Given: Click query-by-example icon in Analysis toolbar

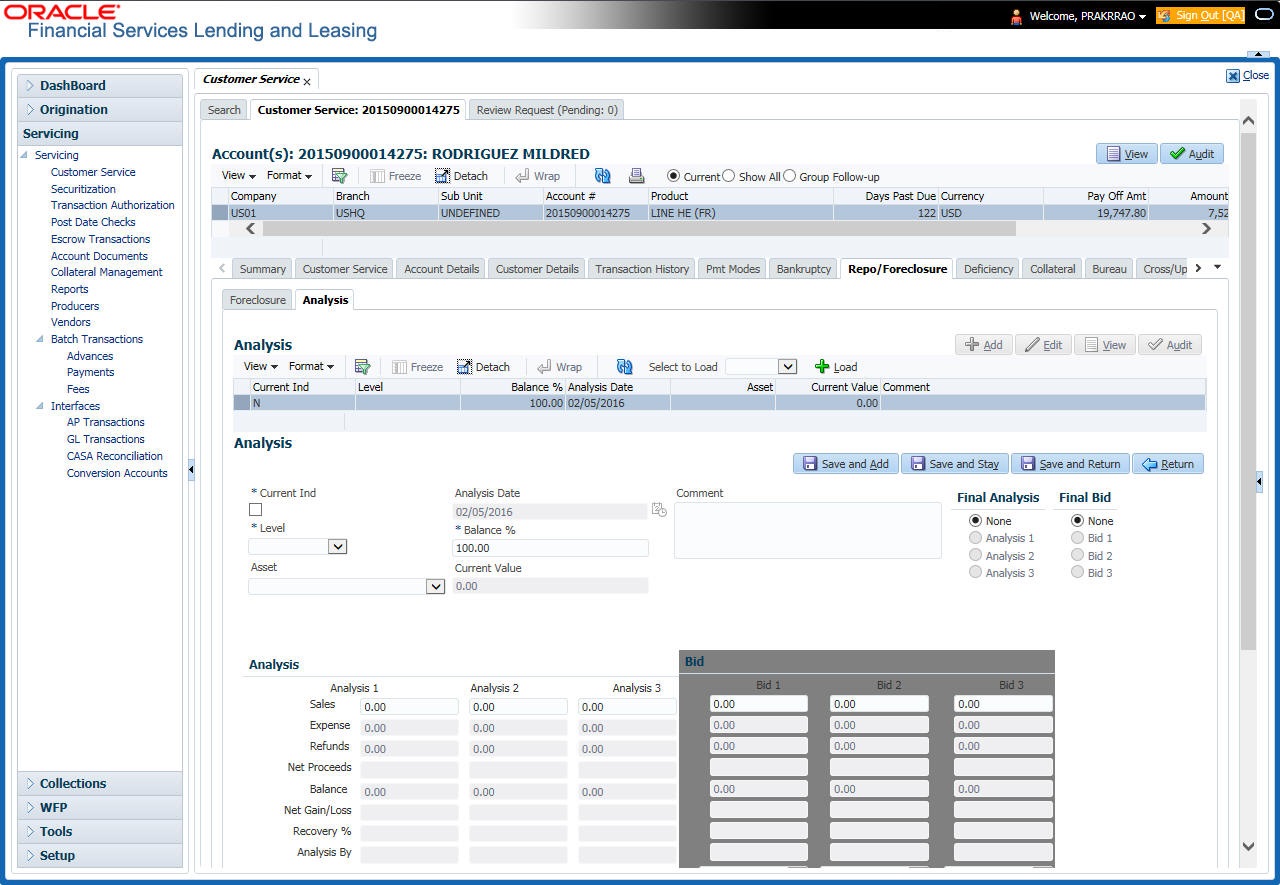Looking at the screenshot, I should [x=362, y=367].
